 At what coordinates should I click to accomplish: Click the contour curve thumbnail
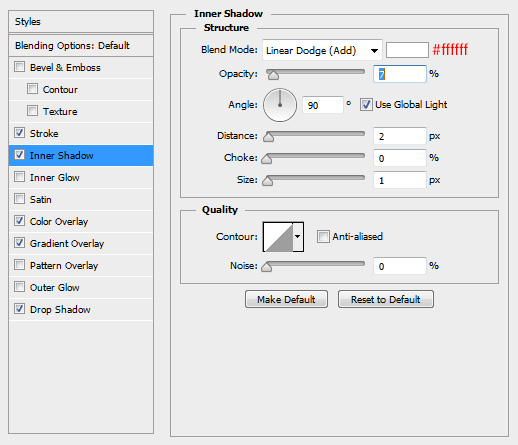click(x=278, y=237)
